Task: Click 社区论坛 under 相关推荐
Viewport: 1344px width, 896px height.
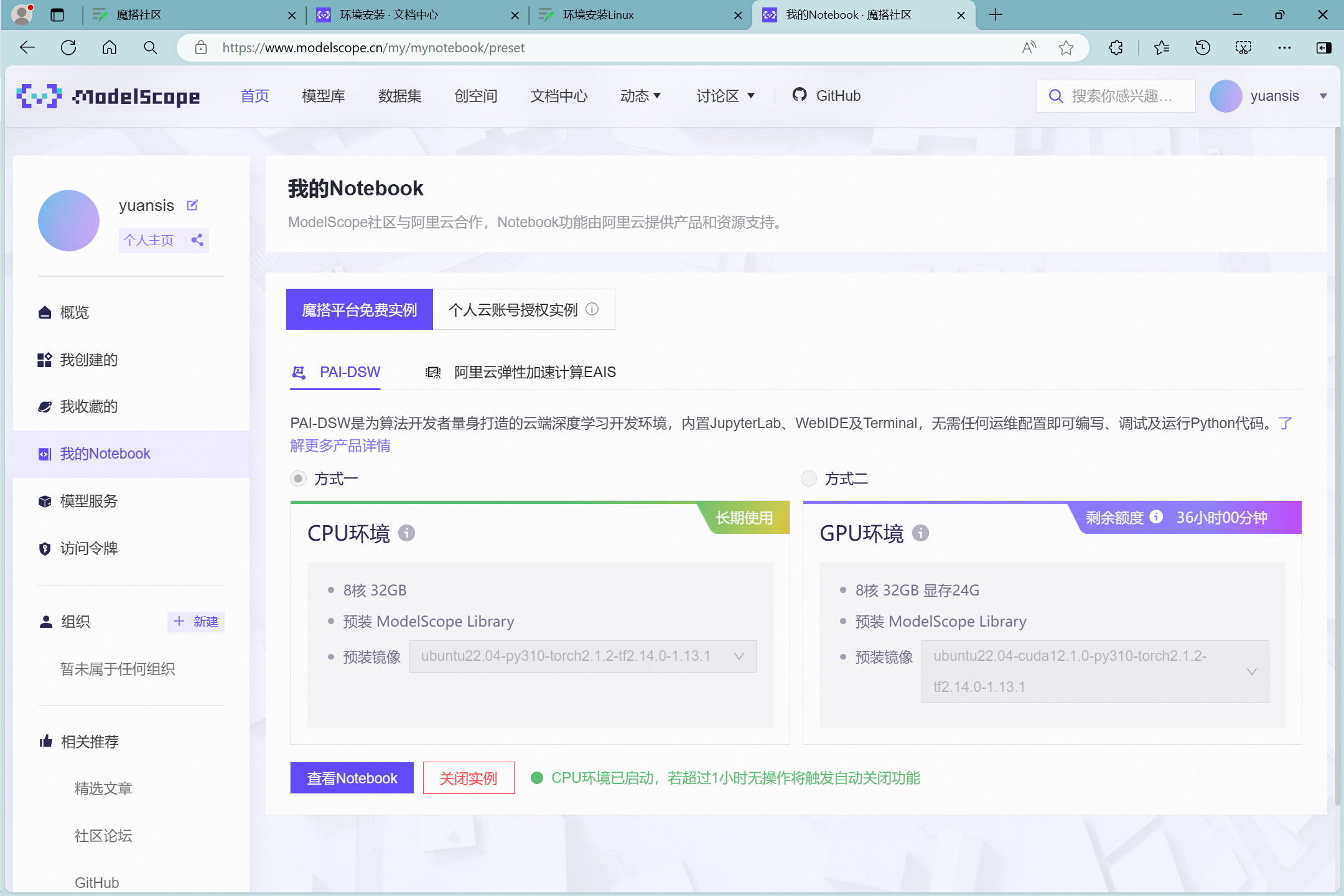Action: pyautogui.click(x=103, y=836)
